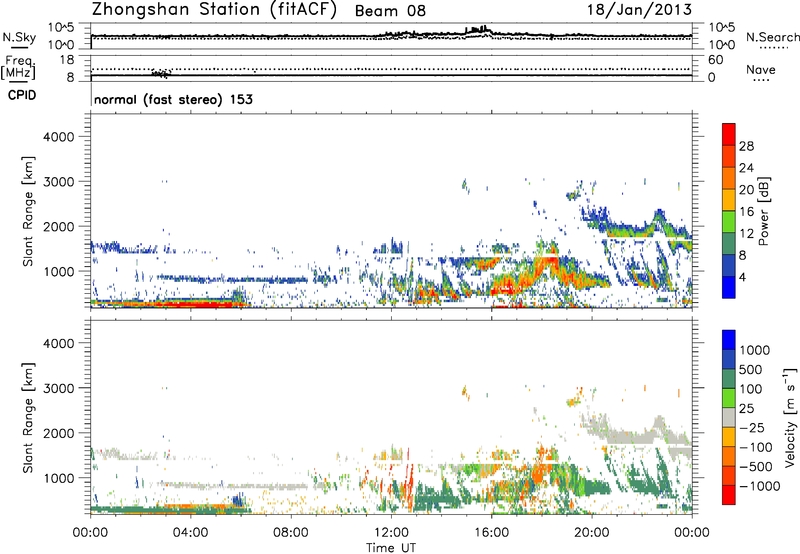The image size is (800, 554).
Task: Click the 'CPID' row label
Action: coord(22,95)
